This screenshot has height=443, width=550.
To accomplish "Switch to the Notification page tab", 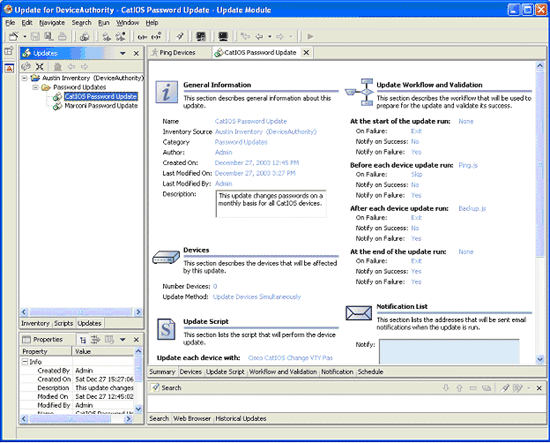I will tap(337, 372).
